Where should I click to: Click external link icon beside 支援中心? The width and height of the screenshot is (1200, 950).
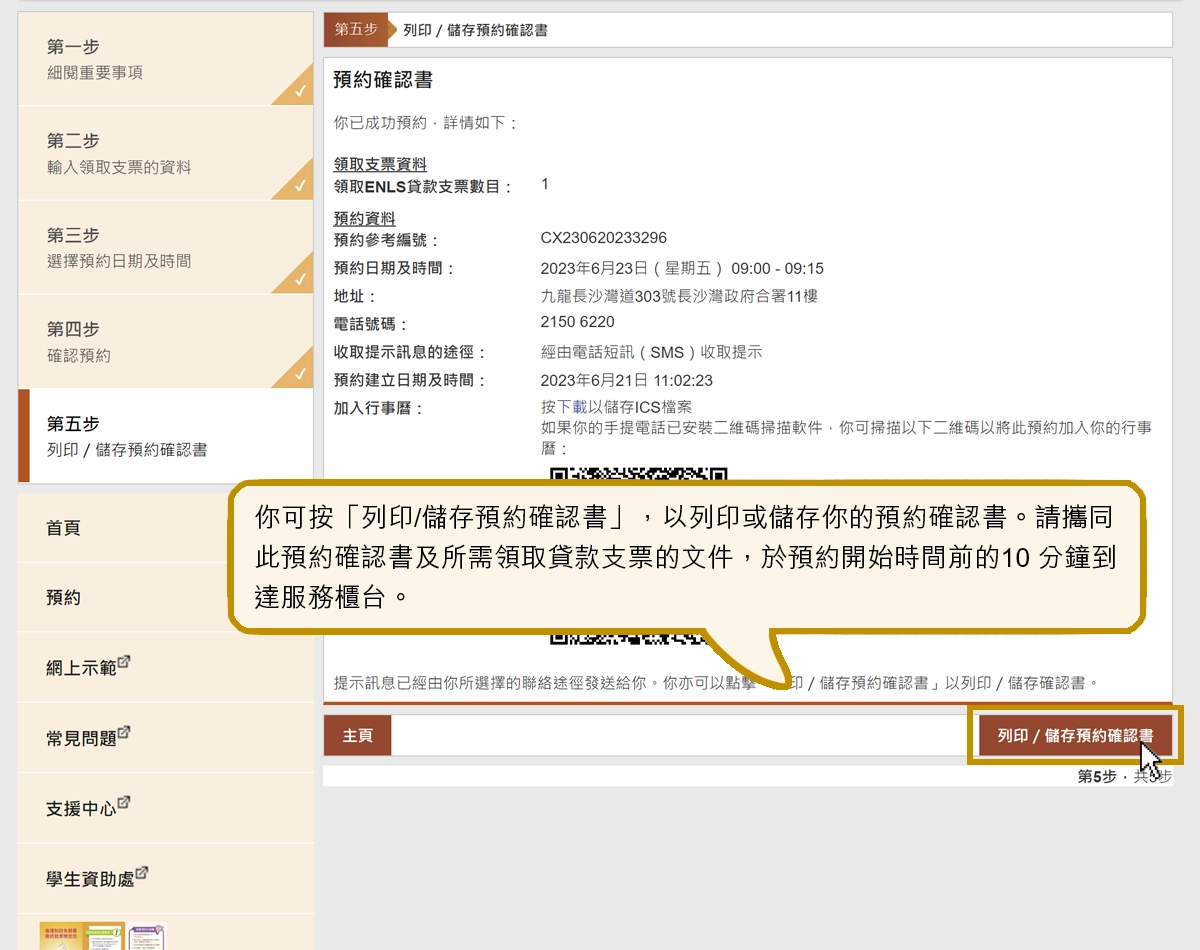125,803
